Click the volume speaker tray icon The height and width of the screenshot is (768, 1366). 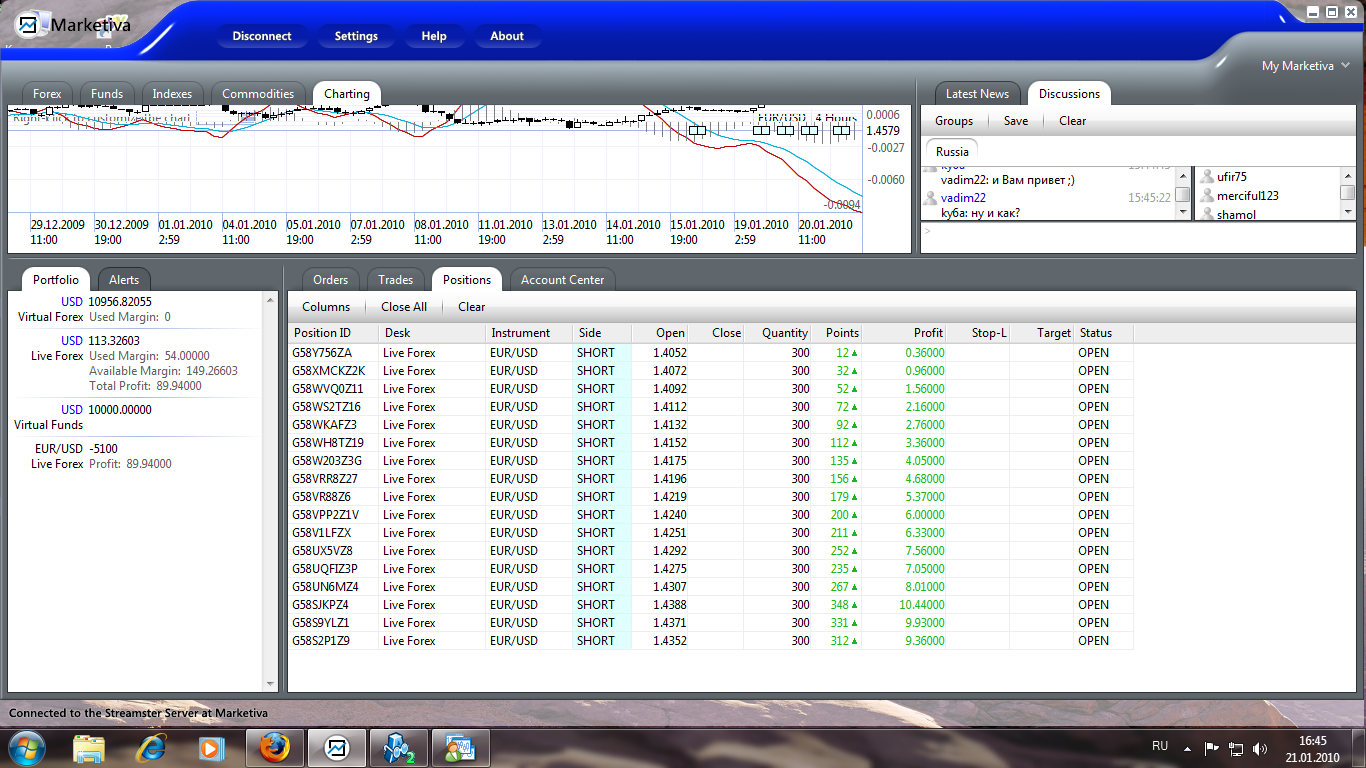click(1259, 748)
